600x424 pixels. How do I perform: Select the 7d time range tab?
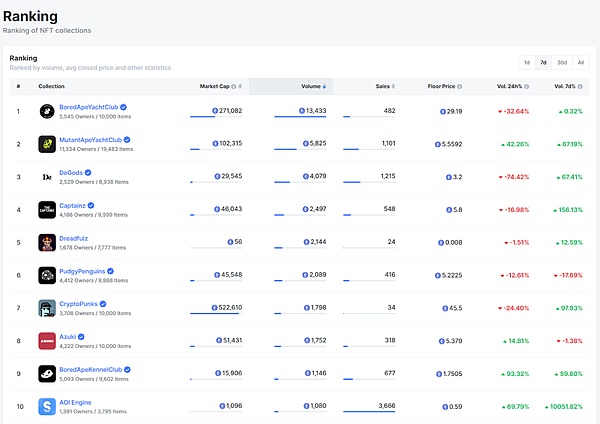point(543,62)
